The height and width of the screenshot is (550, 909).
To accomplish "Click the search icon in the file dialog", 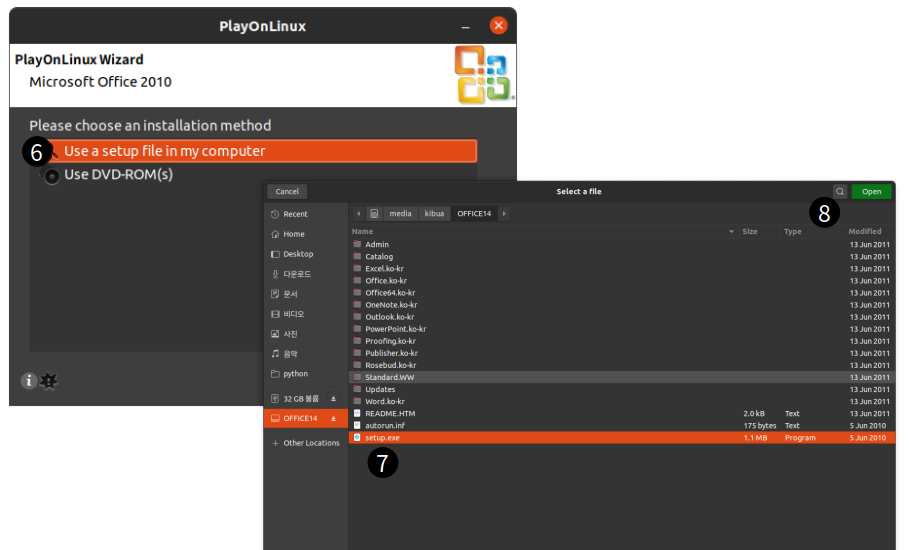I will [840, 191].
